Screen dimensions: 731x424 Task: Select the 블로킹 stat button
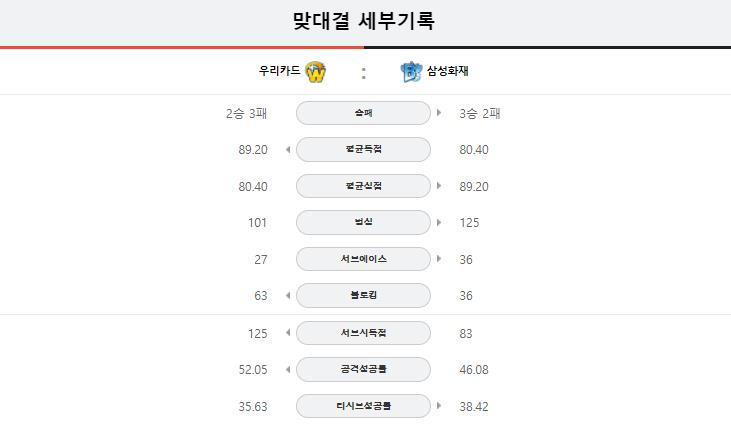pos(363,295)
